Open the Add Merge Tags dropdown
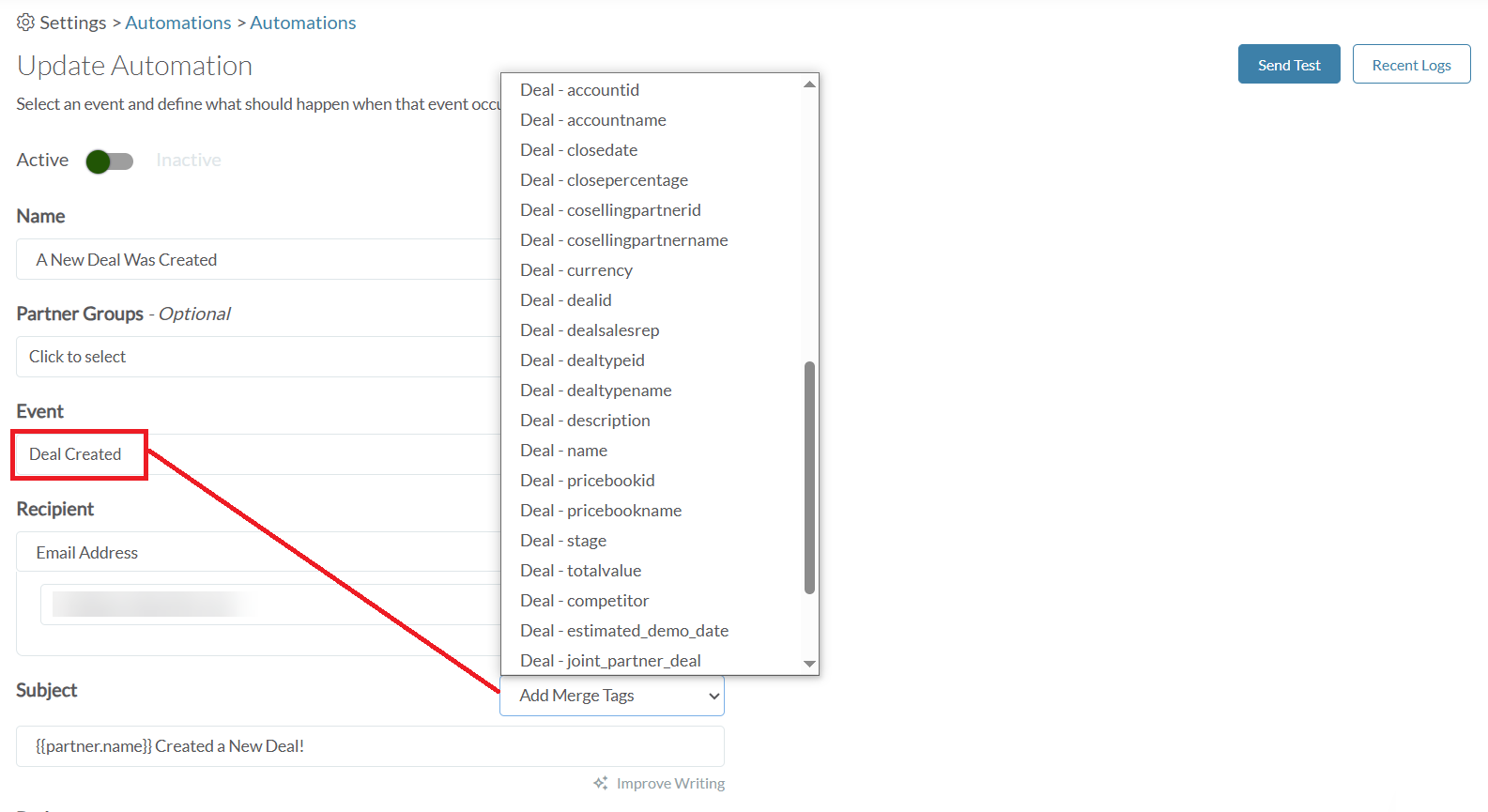Screen dimensions: 1488x812 612,696
